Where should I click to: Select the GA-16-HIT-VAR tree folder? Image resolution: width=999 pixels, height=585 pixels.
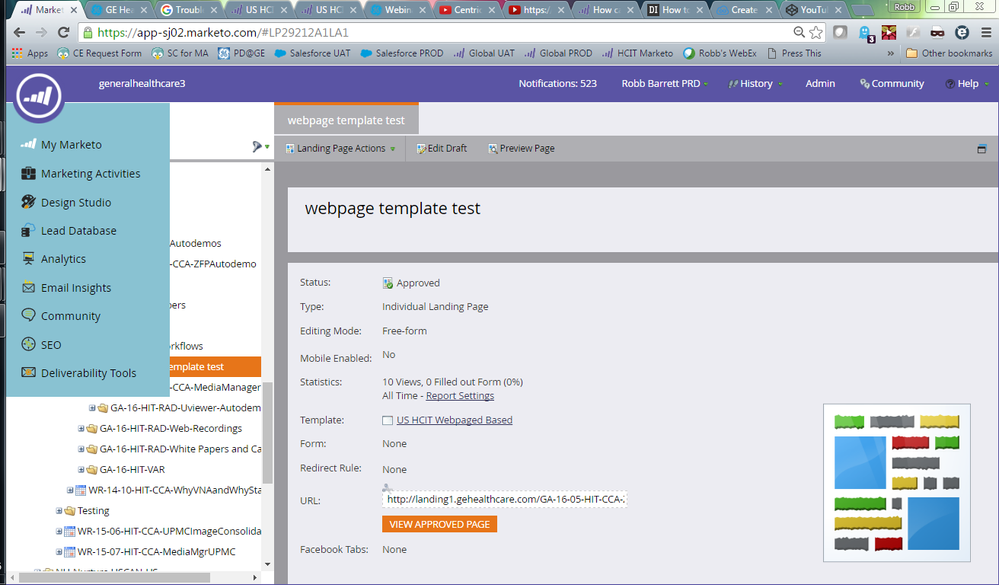coord(133,470)
